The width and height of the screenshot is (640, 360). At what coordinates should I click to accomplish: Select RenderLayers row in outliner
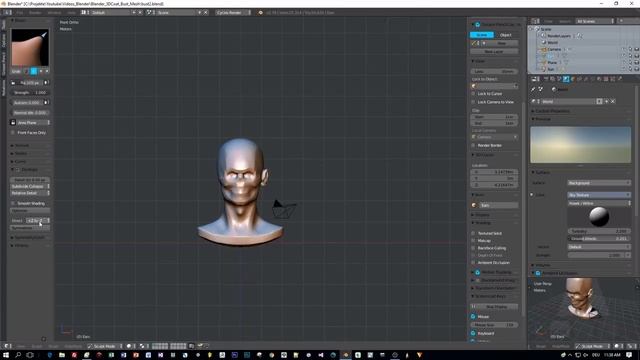pyautogui.click(x=559, y=36)
